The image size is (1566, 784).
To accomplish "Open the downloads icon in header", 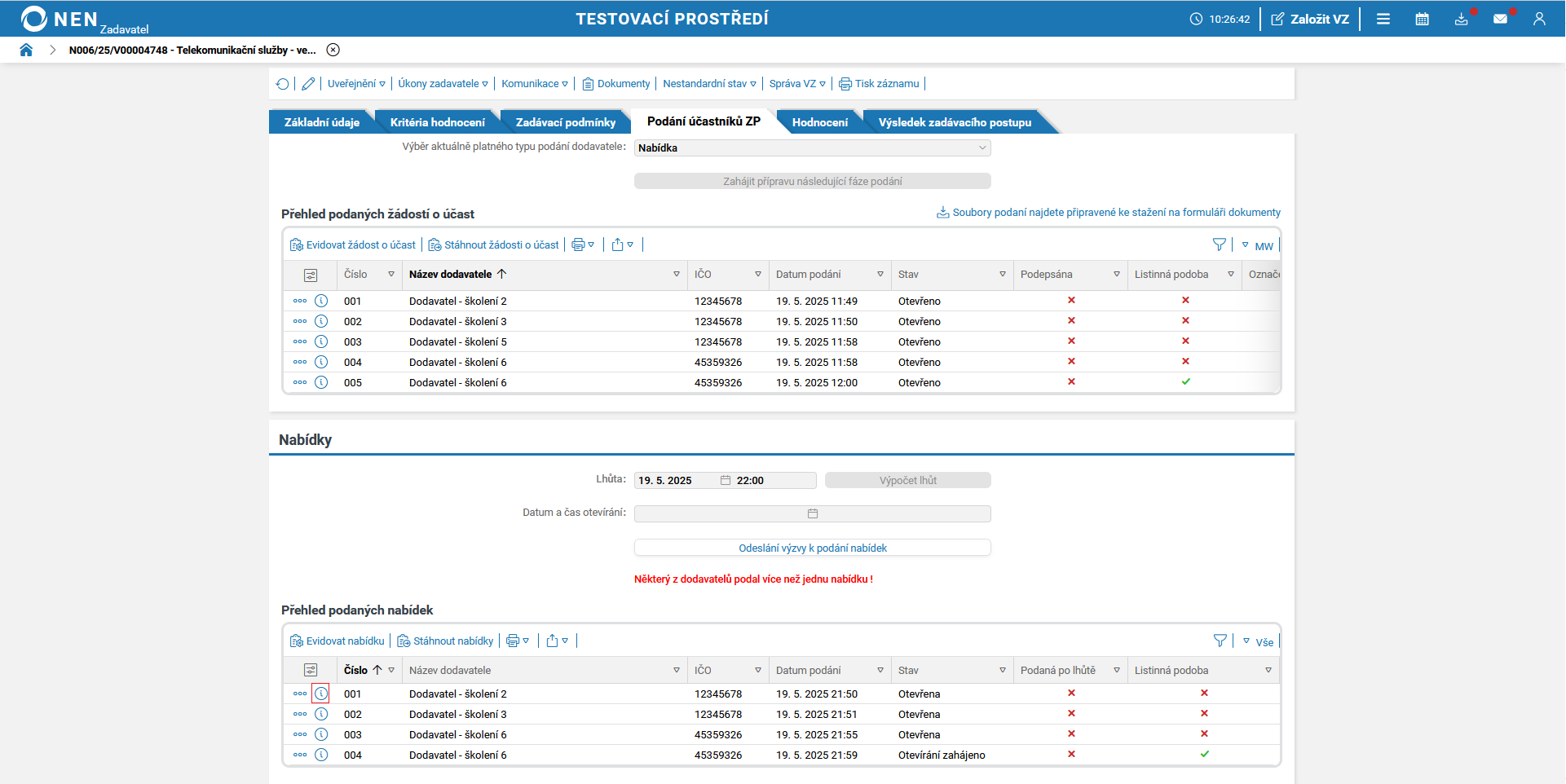I will 1461,19.
